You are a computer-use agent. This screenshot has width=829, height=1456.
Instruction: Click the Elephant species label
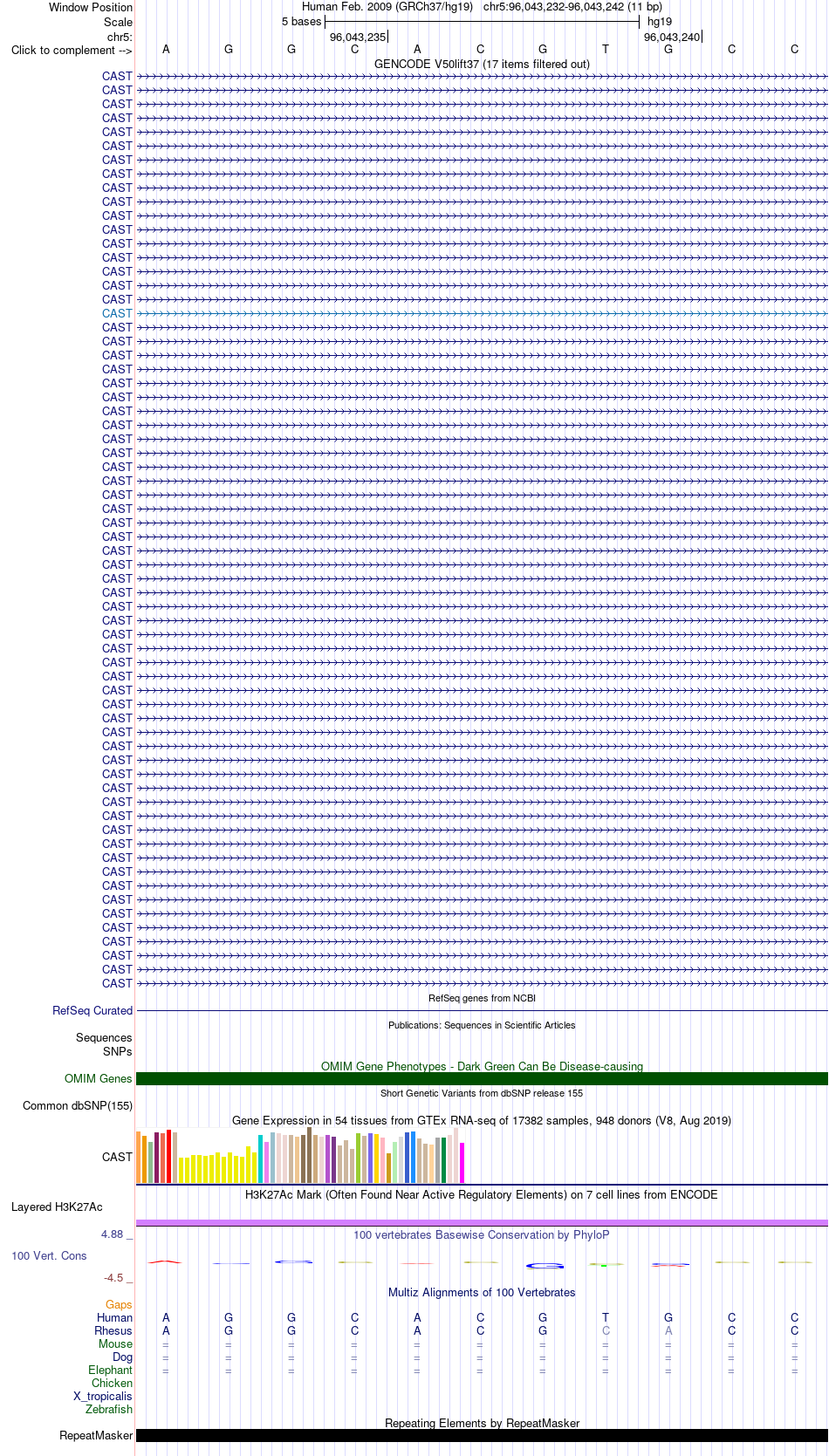tap(110, 1370)
